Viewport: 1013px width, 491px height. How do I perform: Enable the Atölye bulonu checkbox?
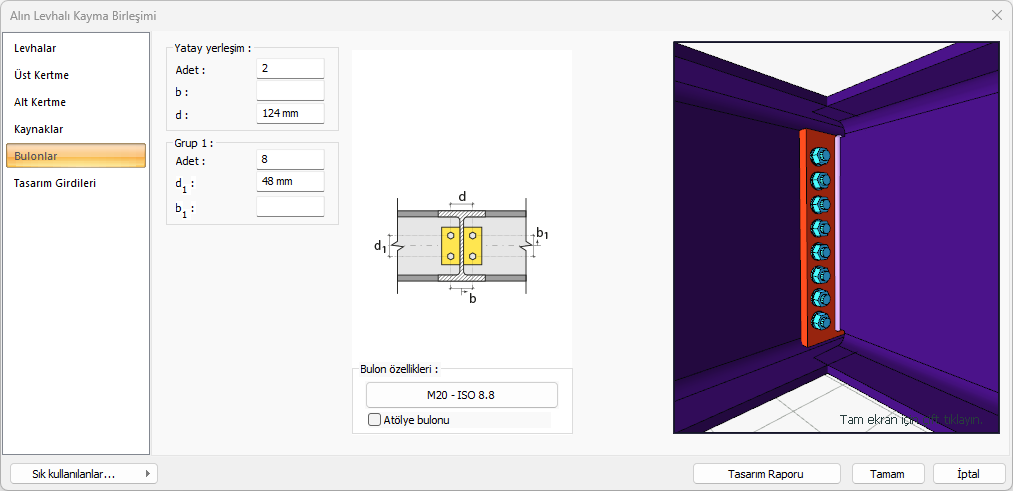[376, 420]
